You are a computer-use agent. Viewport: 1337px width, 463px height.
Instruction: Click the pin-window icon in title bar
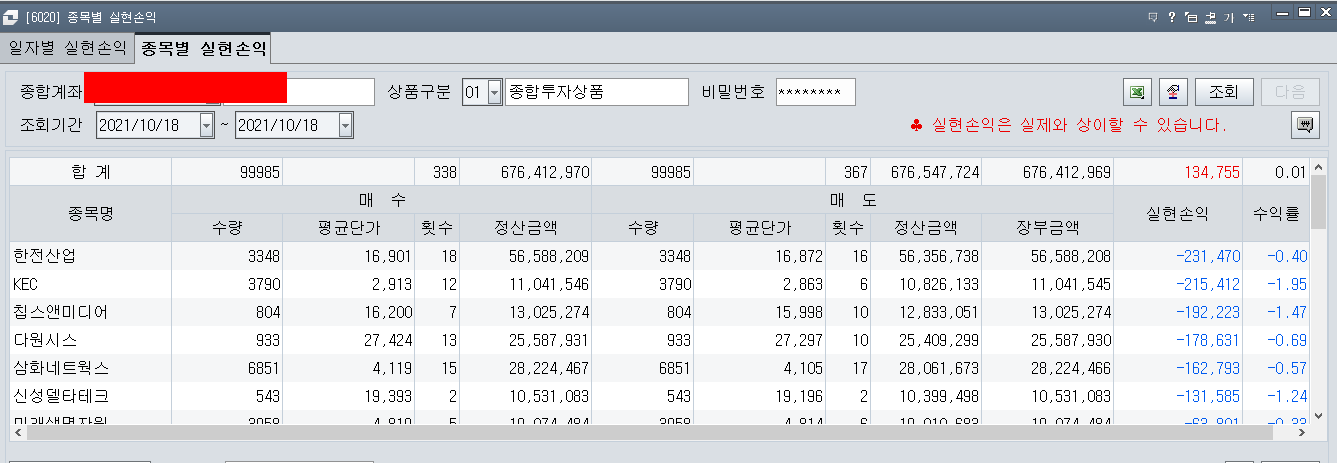pyautogui.click(x=1210, y=16)
